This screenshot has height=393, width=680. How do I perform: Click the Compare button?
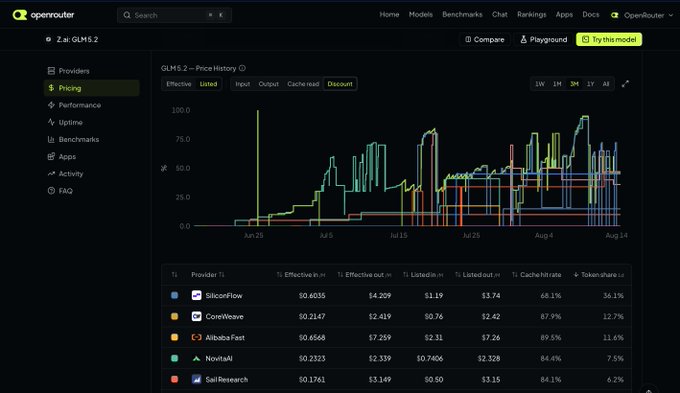[485, 39]
